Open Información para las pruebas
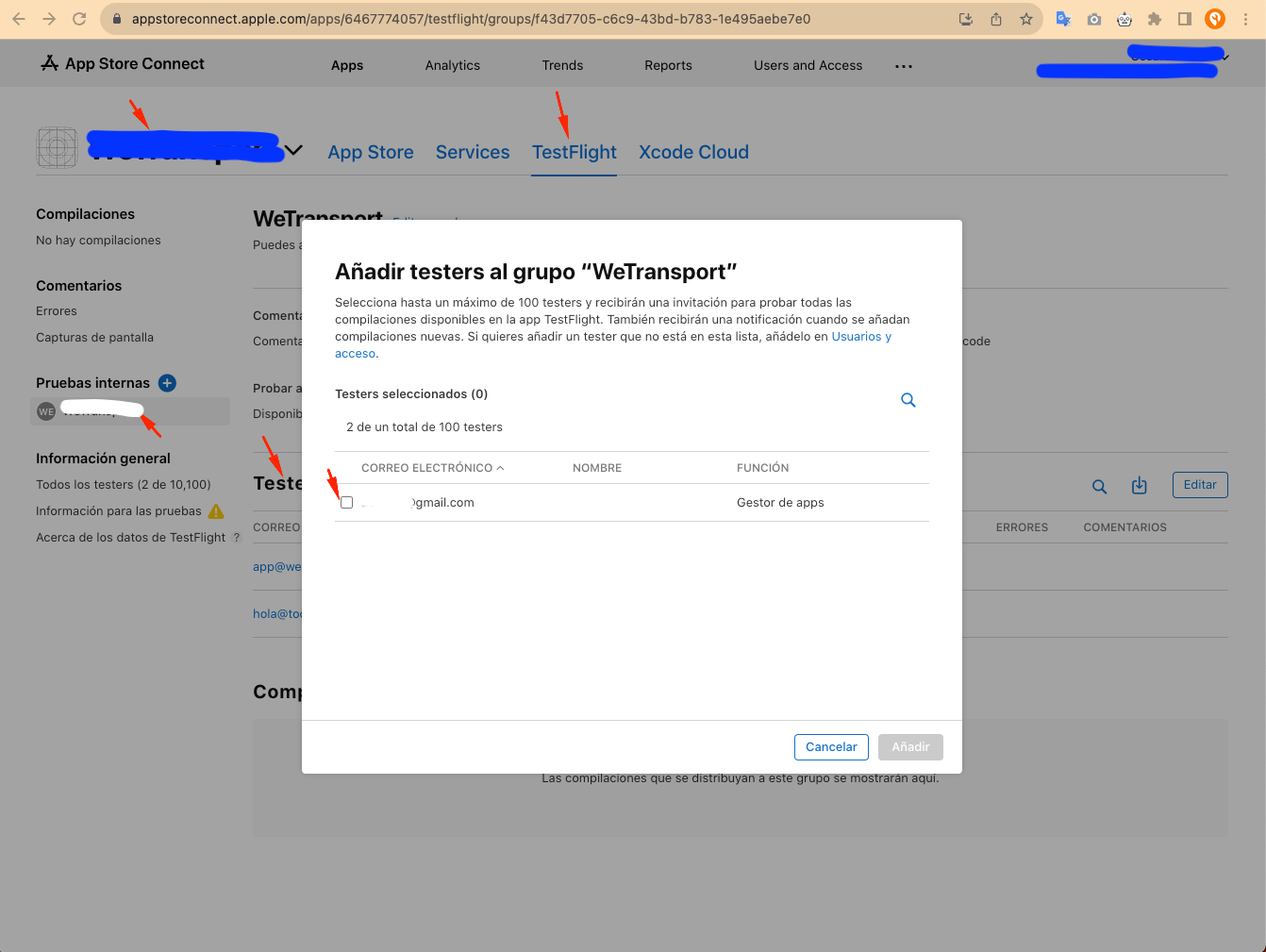Viewport: 1266px width, 952px height. (119, 511)
